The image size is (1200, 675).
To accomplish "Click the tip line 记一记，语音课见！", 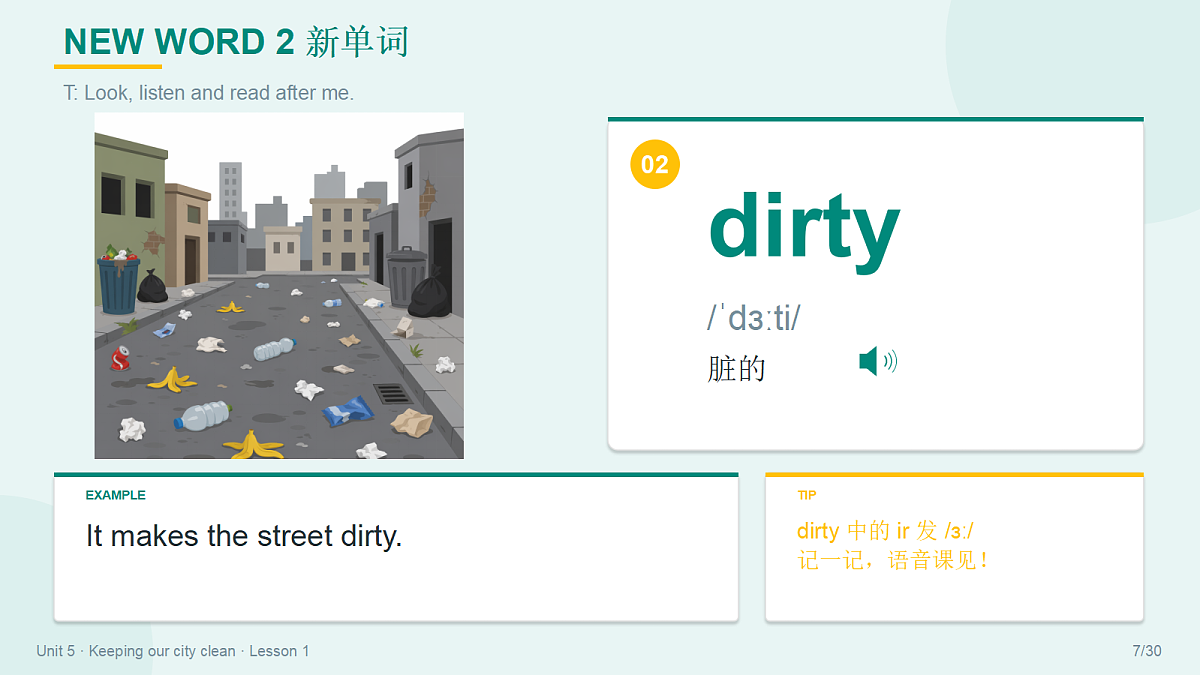I will (895, 561).
